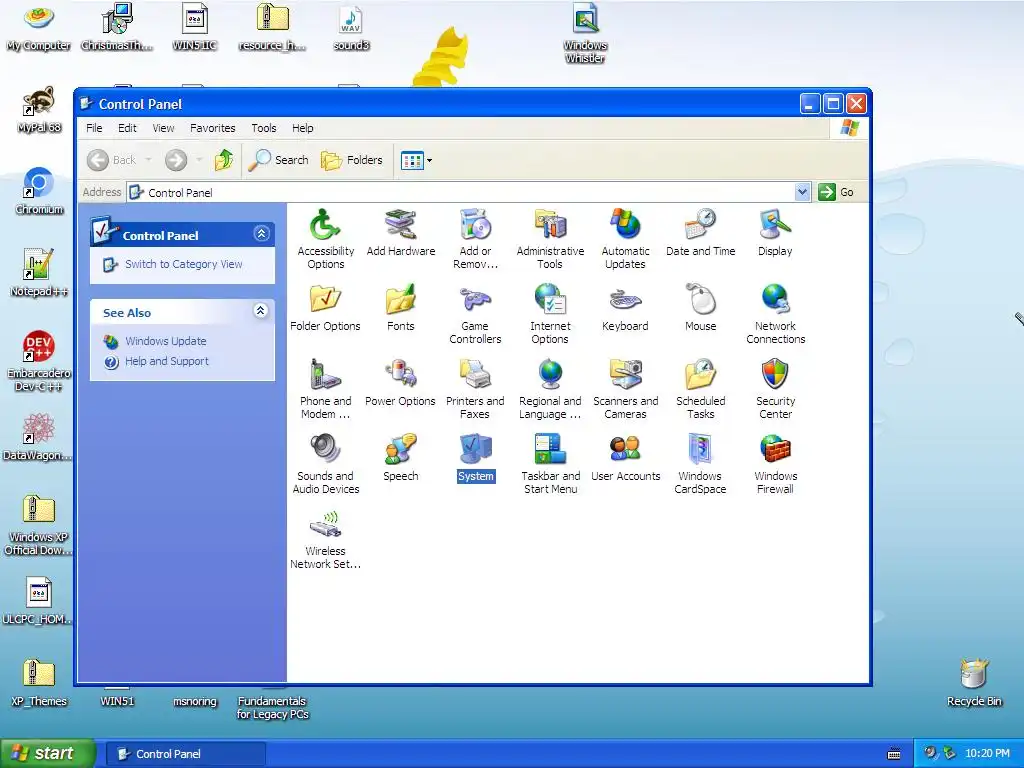Open the Address bar dropdown arrow
Image resolution: width=1024 pixels, height=768 pixels.
[803, 192]
